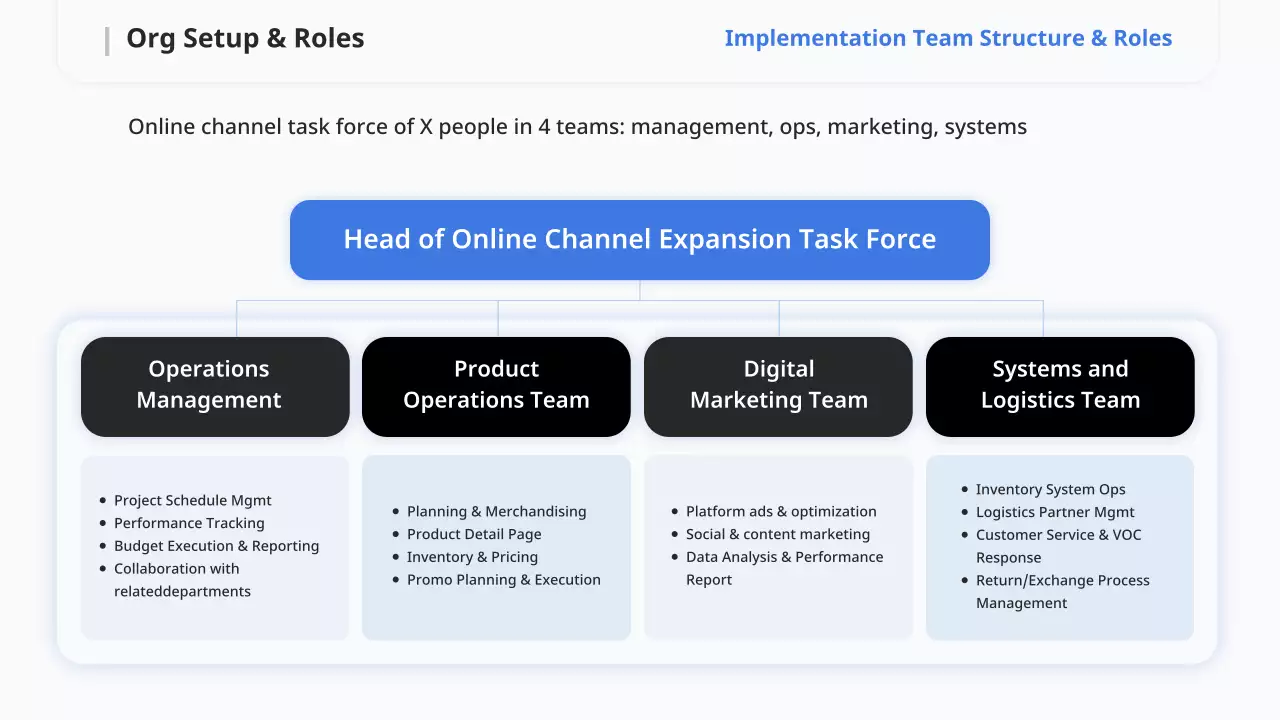Image resolution: width=1280 pixels, height=720 pixels.
Task: Select the Product Operations Team box
Action: pyautogui.click(x=496, y=386)
